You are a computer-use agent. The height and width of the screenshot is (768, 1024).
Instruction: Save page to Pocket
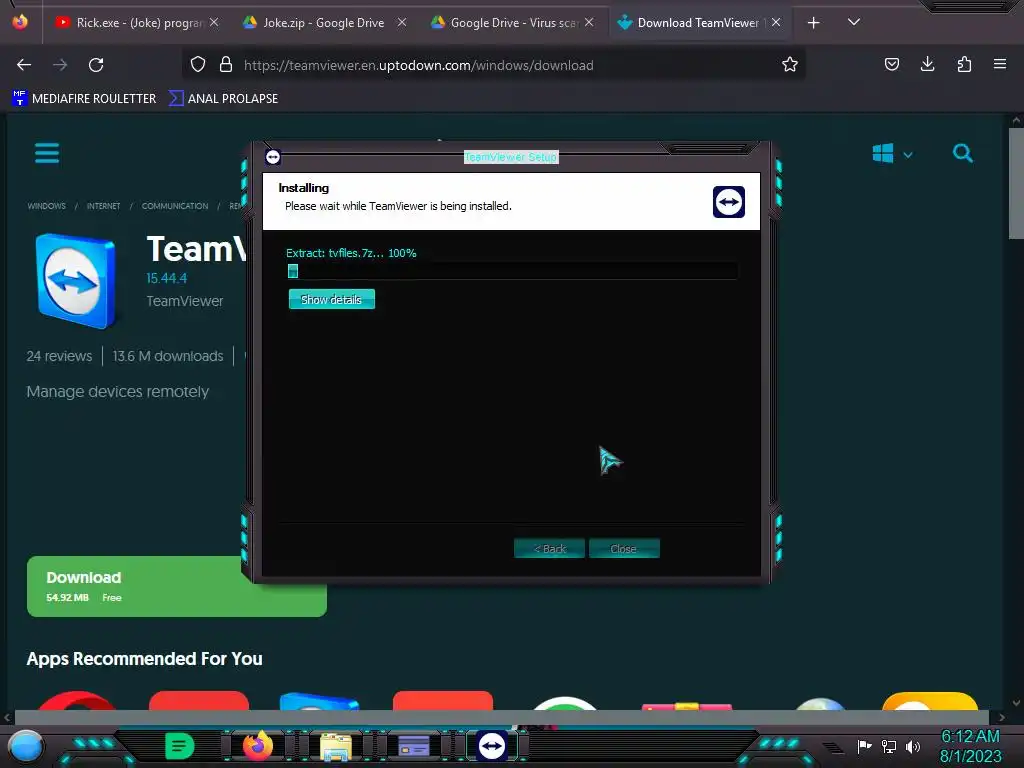click(891, 64)
